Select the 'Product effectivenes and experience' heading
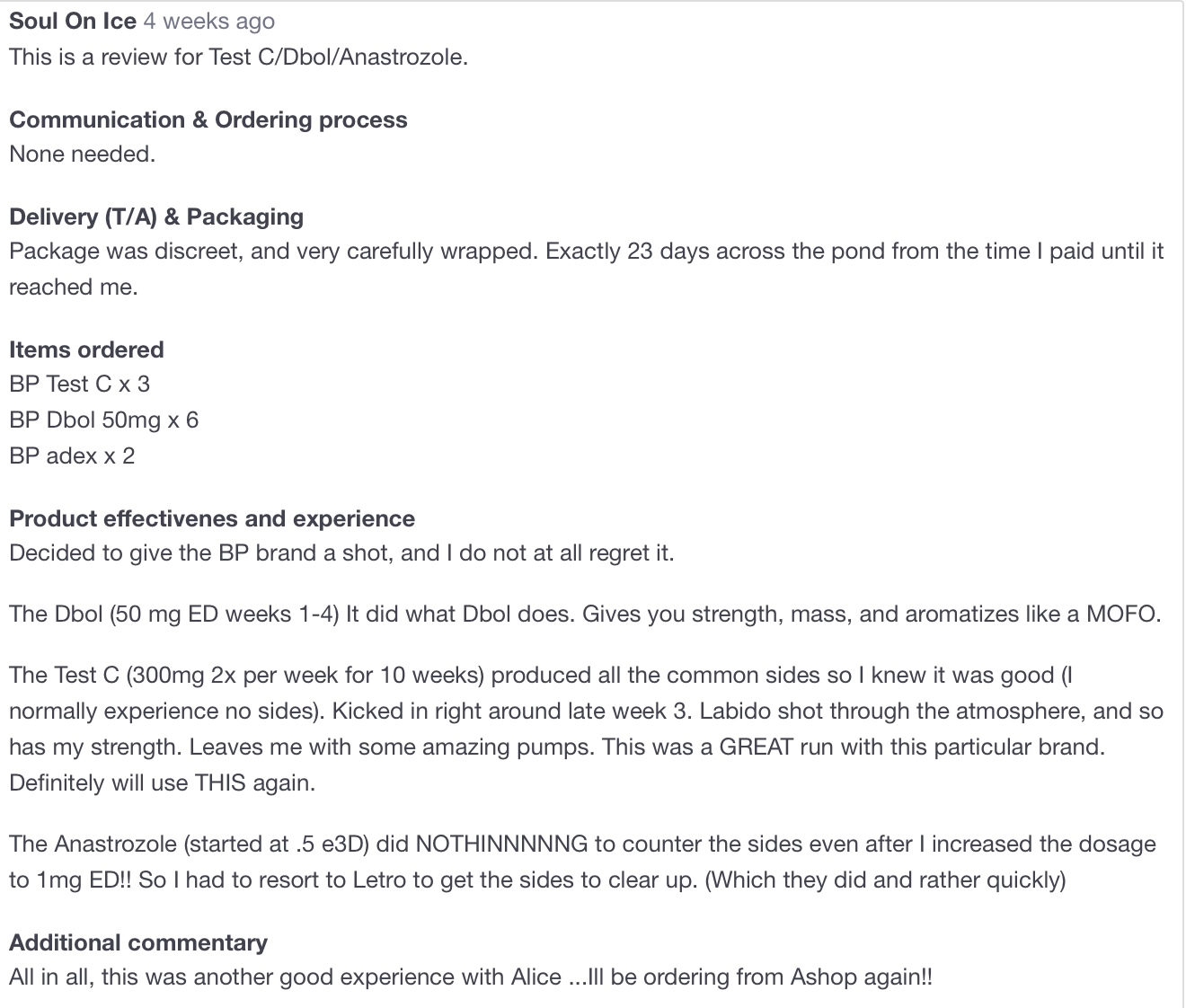 click(x=212, y=518)
